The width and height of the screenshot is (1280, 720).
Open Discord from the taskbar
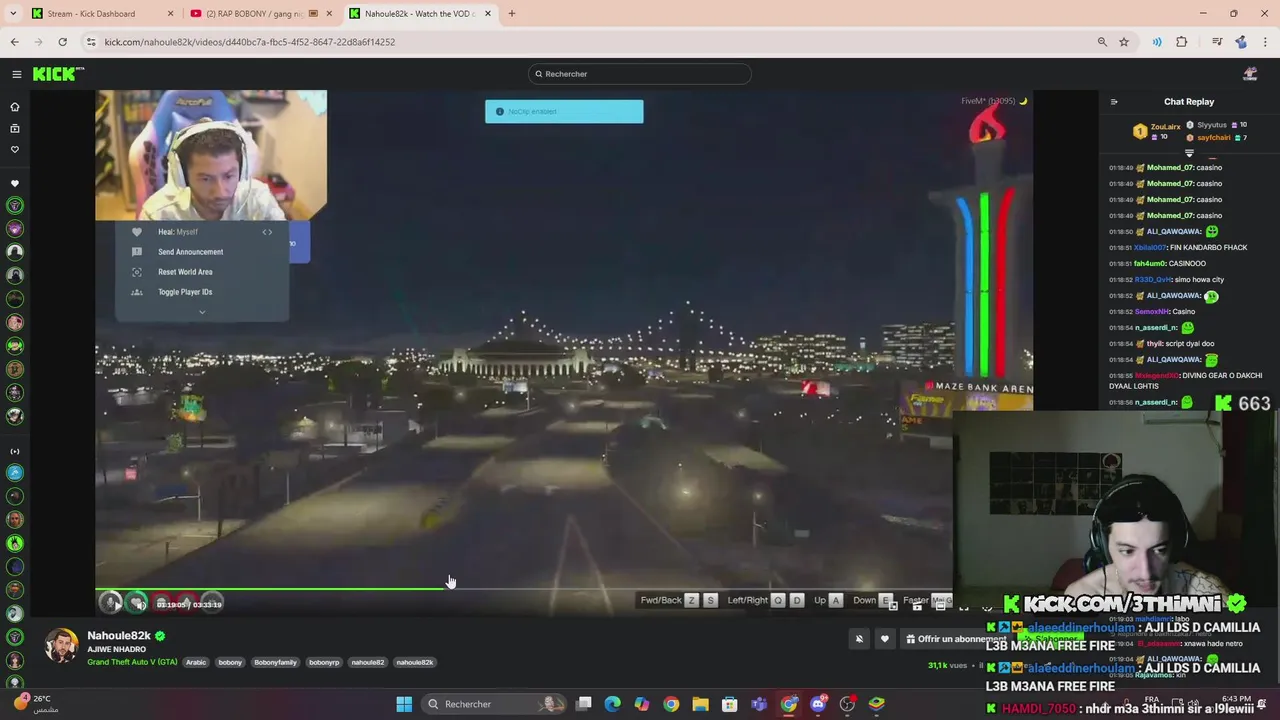[x=818, y=704]
